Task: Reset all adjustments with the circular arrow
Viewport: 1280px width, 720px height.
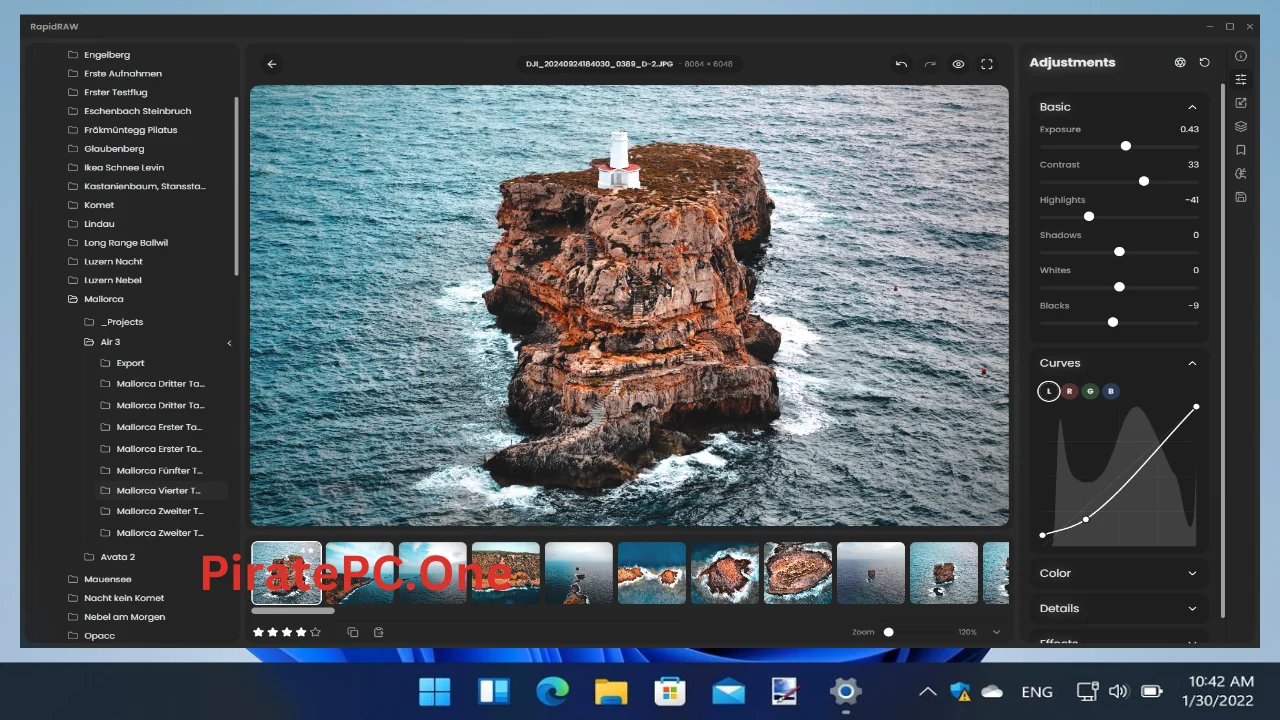Action: tap(1204, 62)
